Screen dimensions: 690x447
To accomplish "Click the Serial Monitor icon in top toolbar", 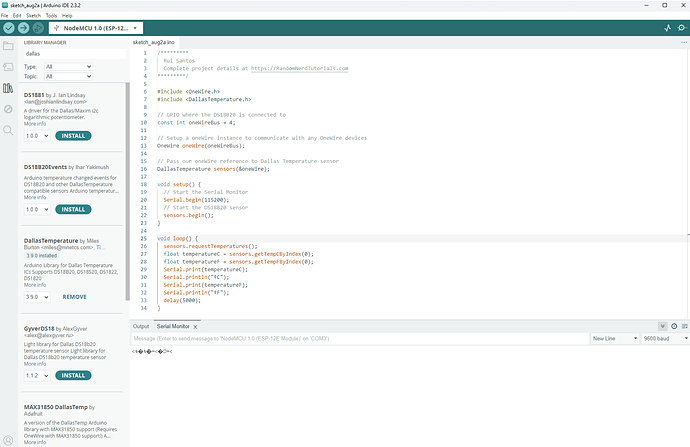I will click(x=681, y=28).
